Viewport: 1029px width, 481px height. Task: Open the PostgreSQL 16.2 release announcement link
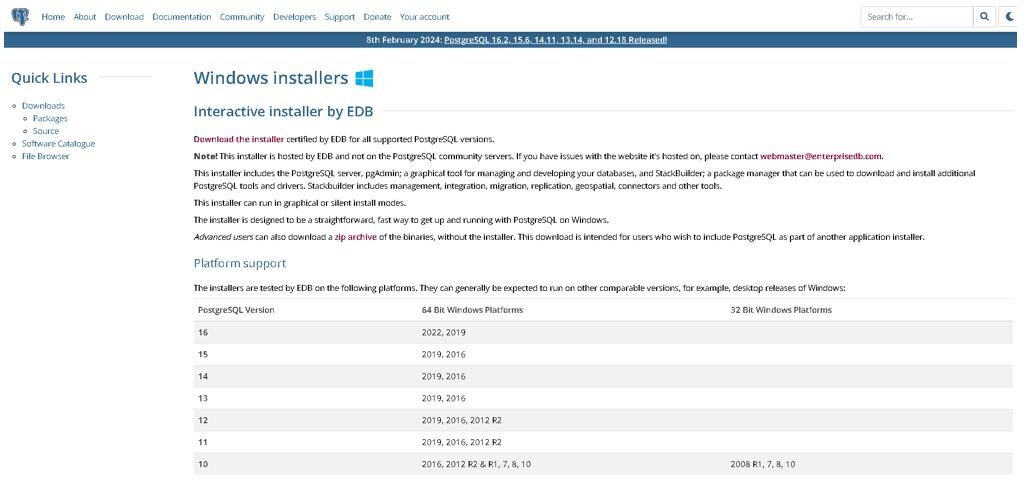click(x=556, y=40)
